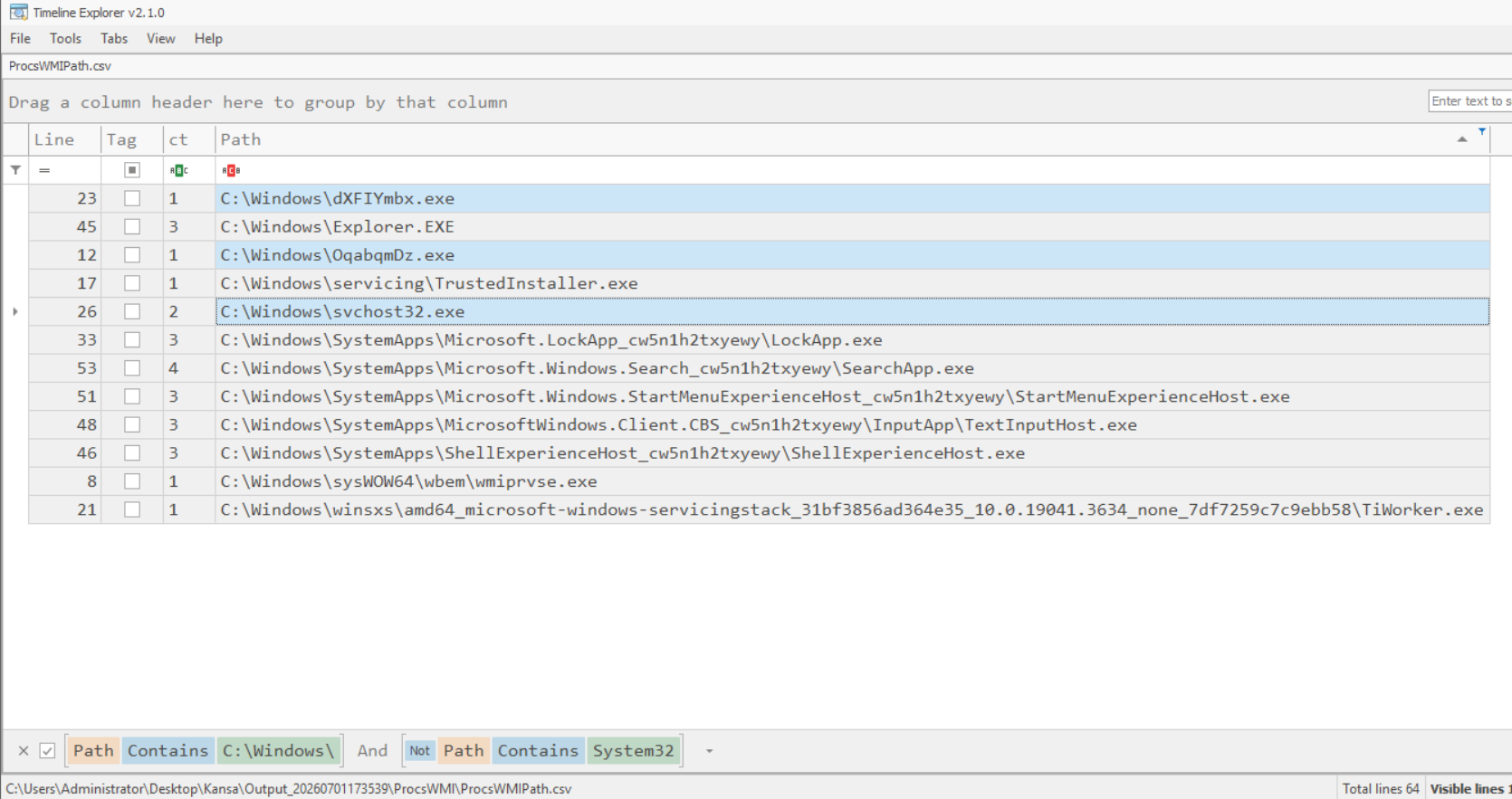Click the Tag column header
The height and width of the screenshot is (799, 1512).
click(x=132, y=139)
